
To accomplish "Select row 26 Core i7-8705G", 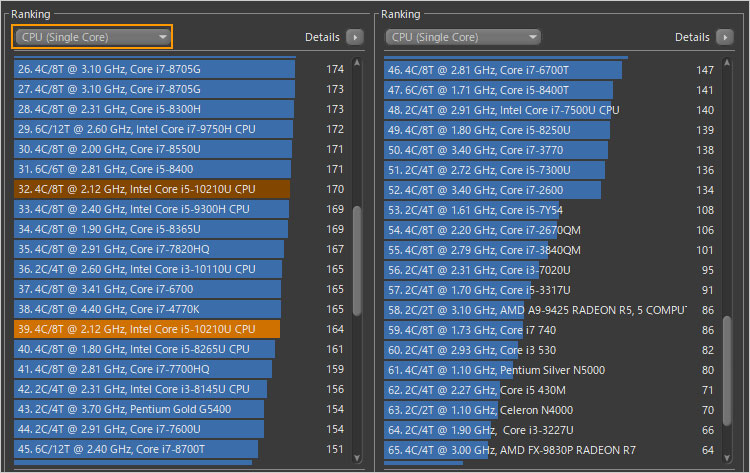I will pos(179,69).
